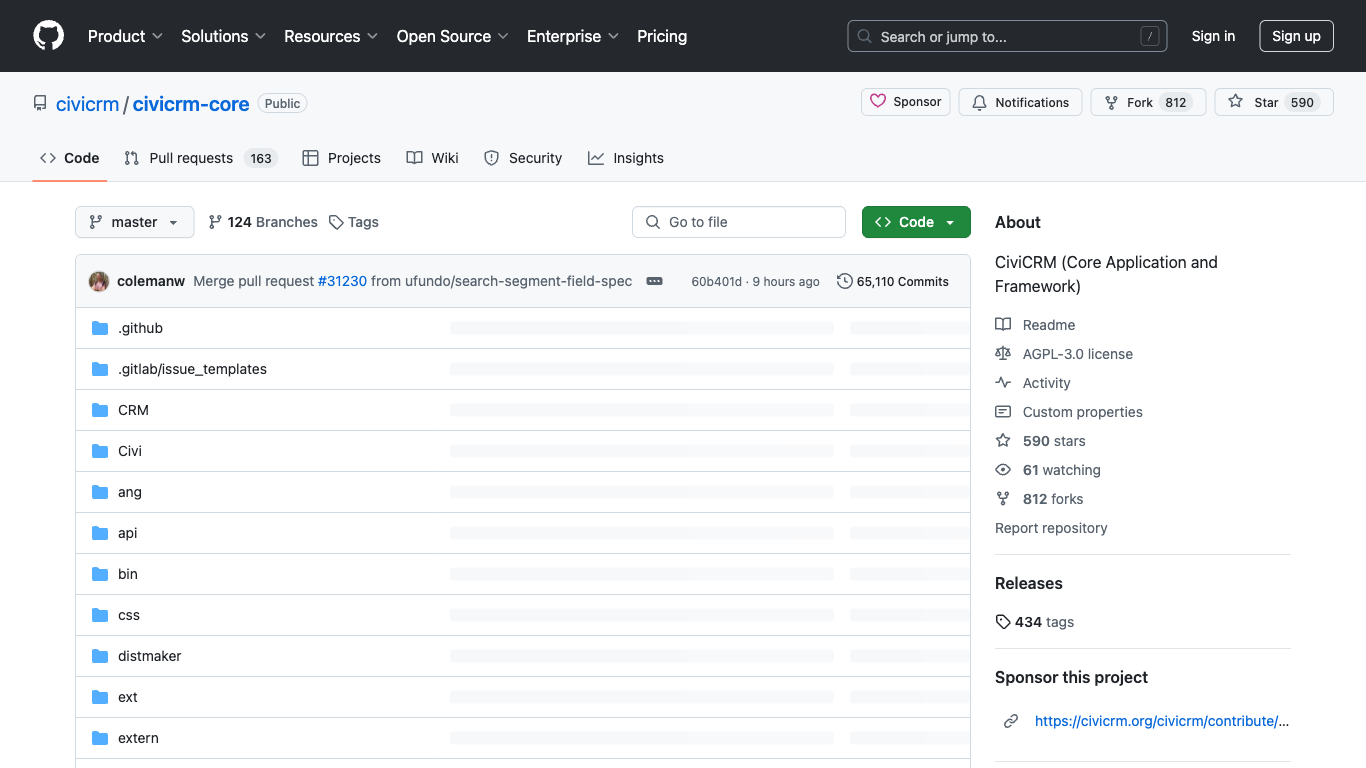
Task: Open commit hash 60b401d
Action: point(717,282)
